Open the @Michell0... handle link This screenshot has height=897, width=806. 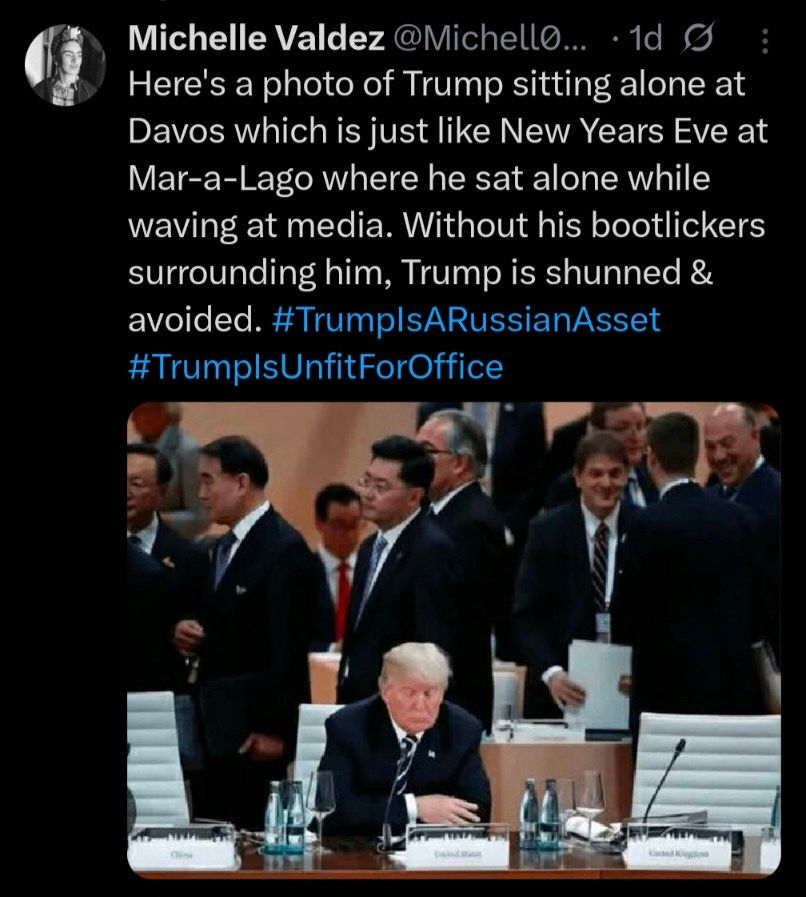tap(494, 39)
